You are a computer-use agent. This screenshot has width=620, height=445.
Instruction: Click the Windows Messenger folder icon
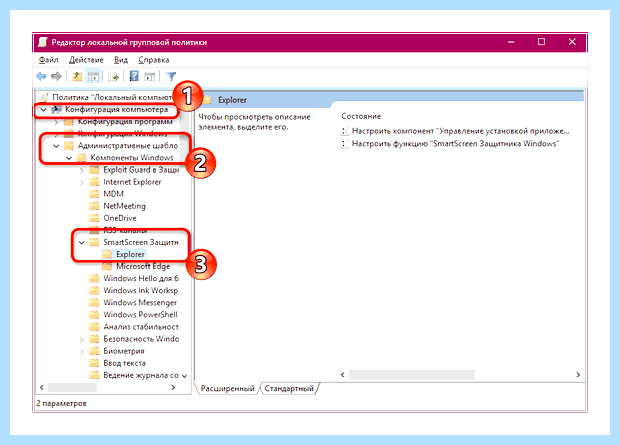tap(94, 303)
